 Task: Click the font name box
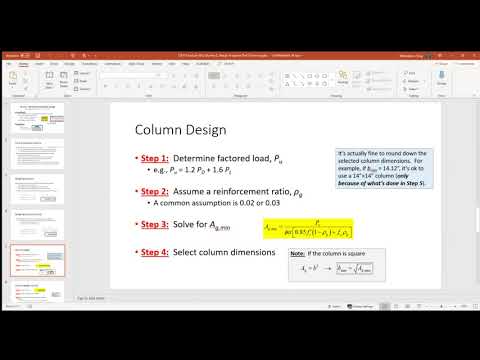[x=128, y=76]
